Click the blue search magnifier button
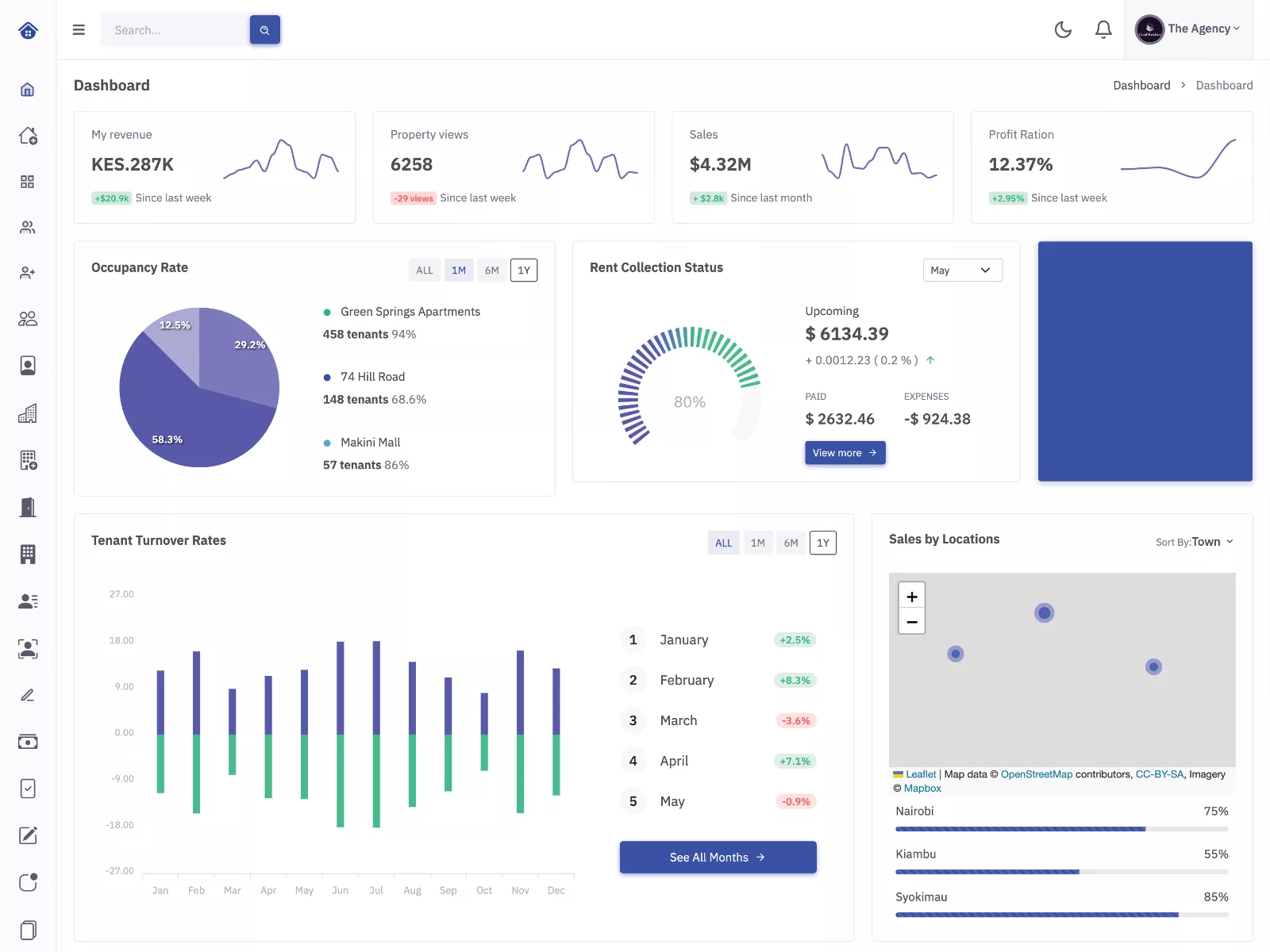 (x=265, y=30)
